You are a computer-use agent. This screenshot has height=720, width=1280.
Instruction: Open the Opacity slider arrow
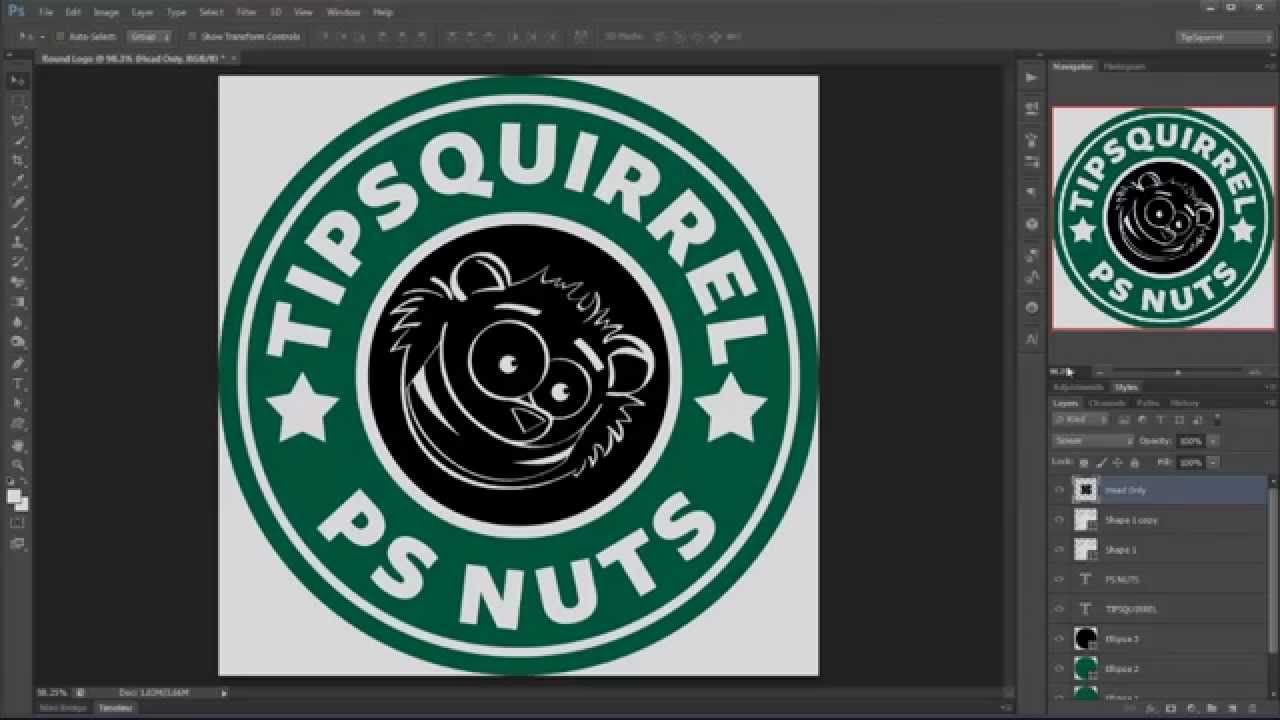coord(1213,441)
